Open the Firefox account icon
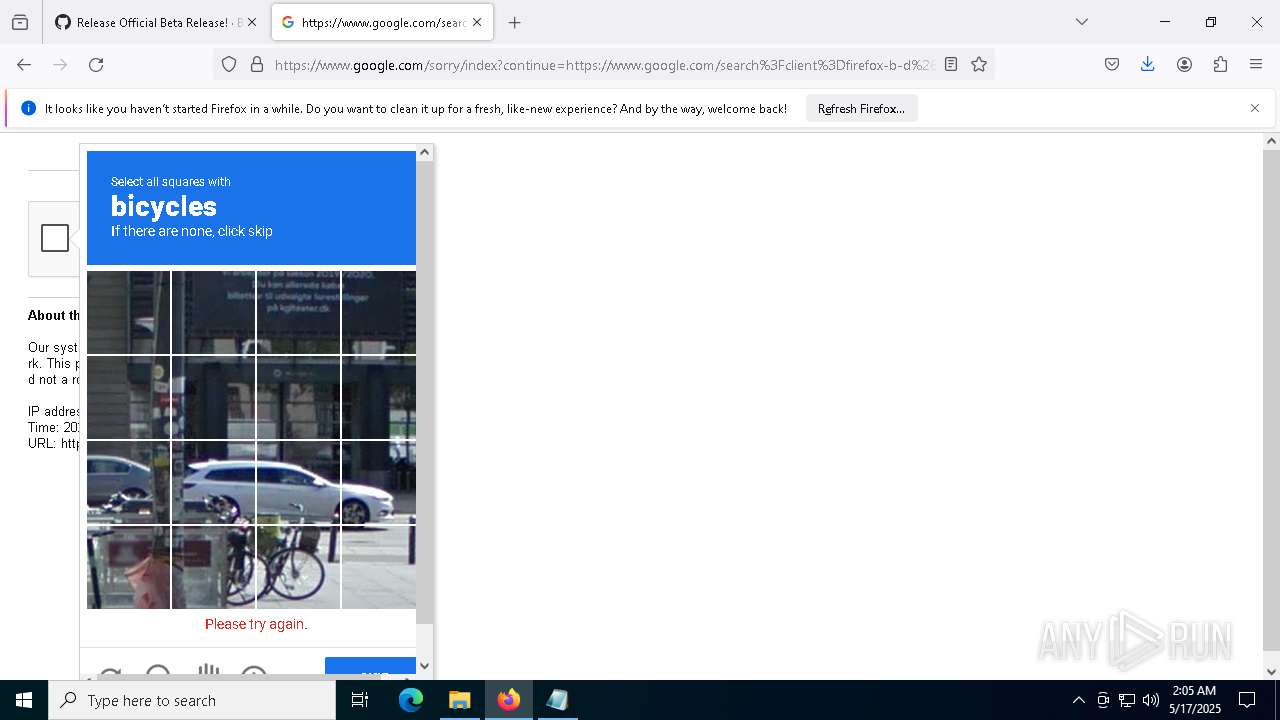1280x720 pixels. 1184,65
